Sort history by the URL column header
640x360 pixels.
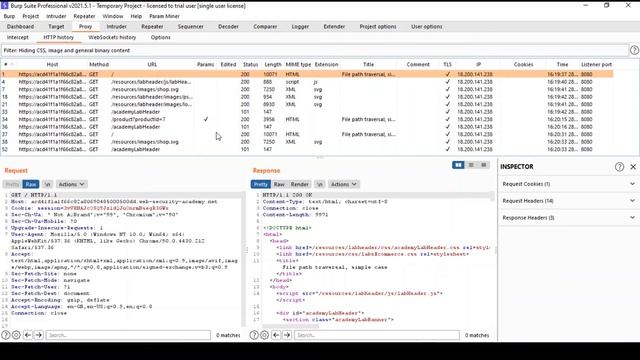point(152,64)
